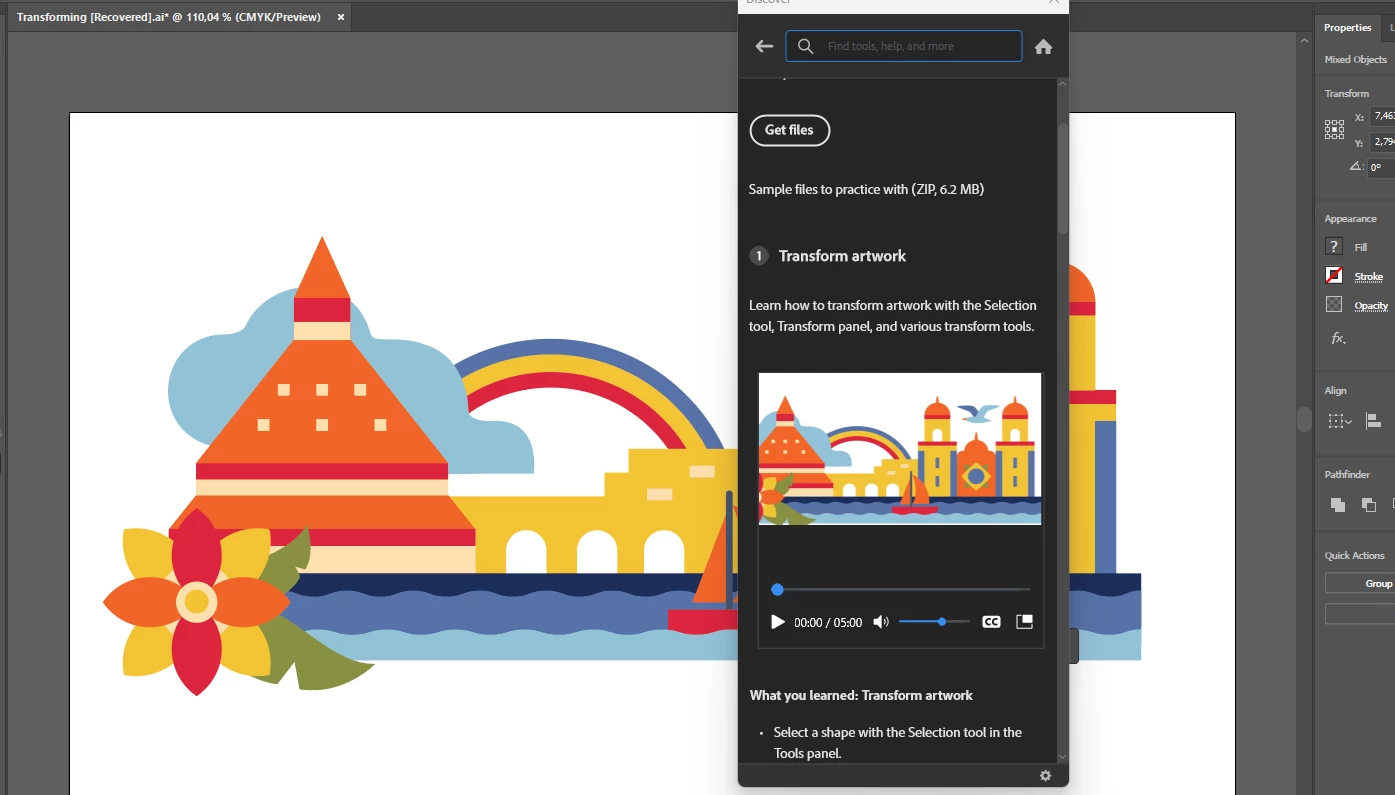The image size is (1395, 795).
Task: Focus the Find tools, help search field
Action: pos(903,46)
